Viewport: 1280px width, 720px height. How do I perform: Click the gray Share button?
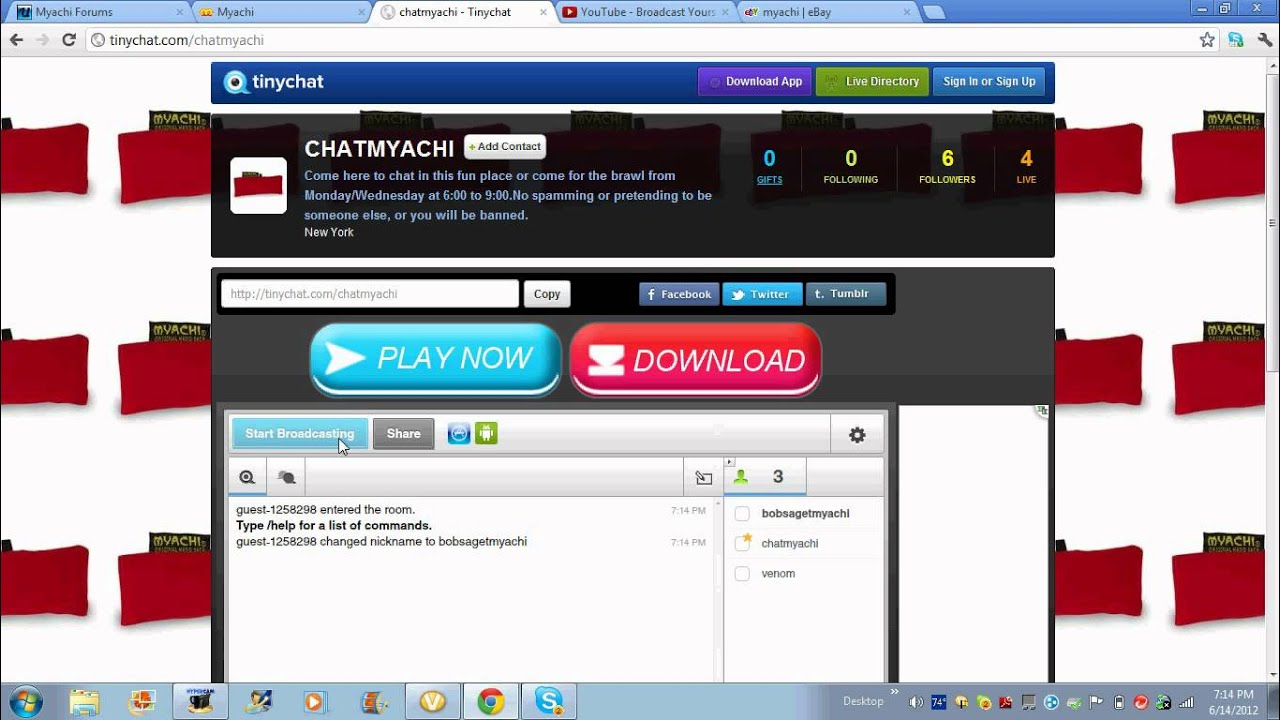tap(404, 434)
